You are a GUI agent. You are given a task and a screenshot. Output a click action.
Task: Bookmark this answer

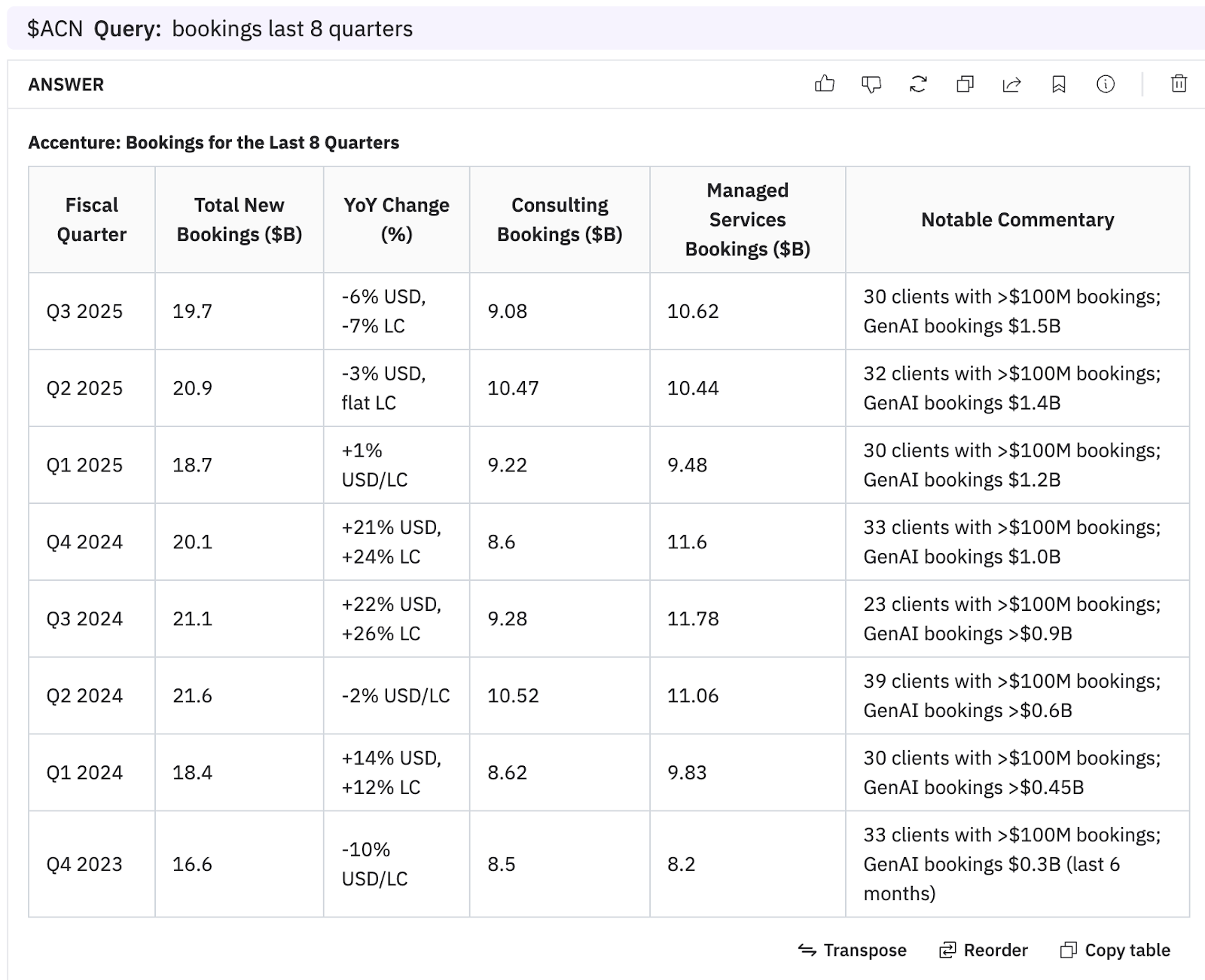[1058, 84]
